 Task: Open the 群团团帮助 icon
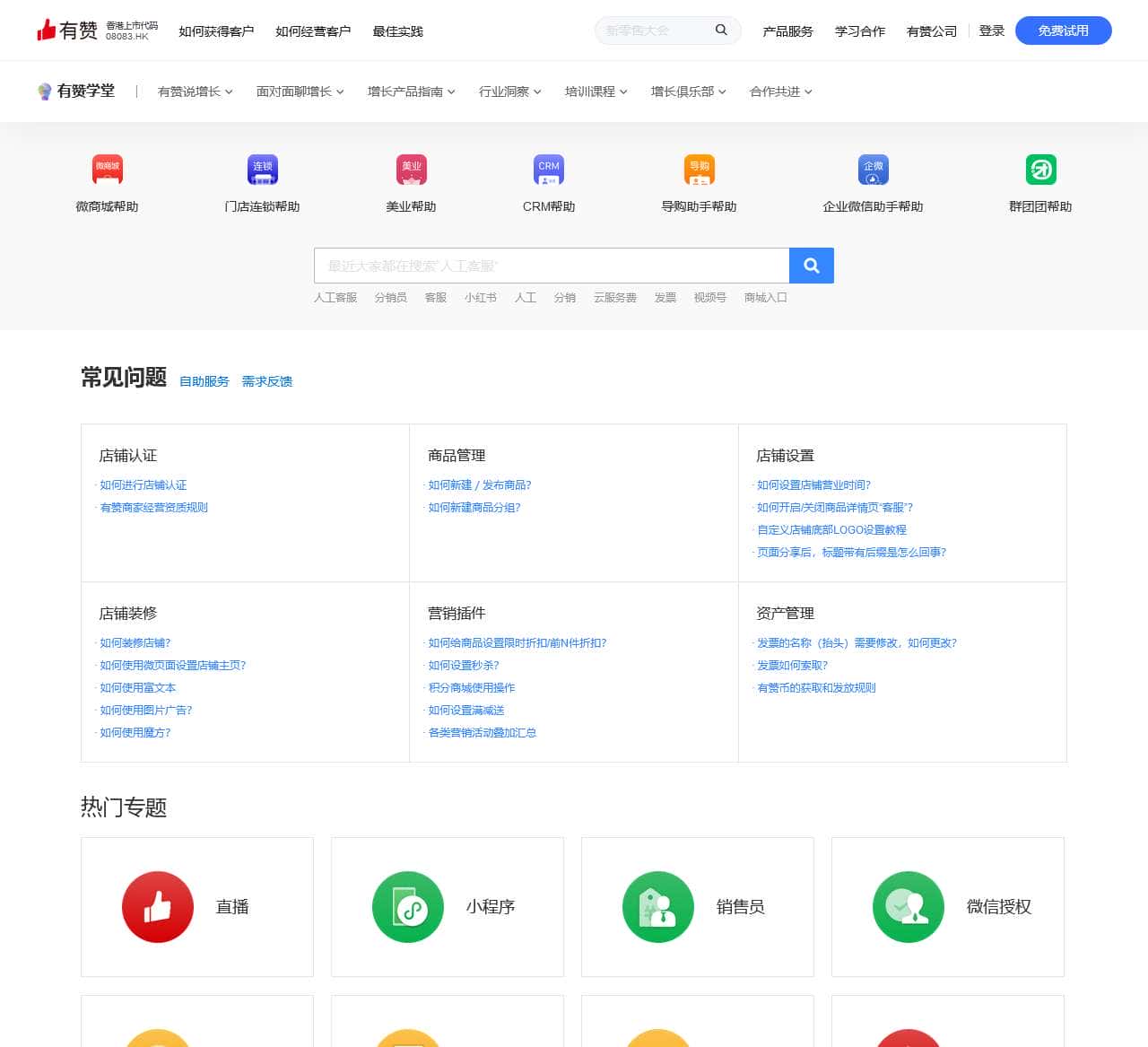click(x=1041, y=169)
